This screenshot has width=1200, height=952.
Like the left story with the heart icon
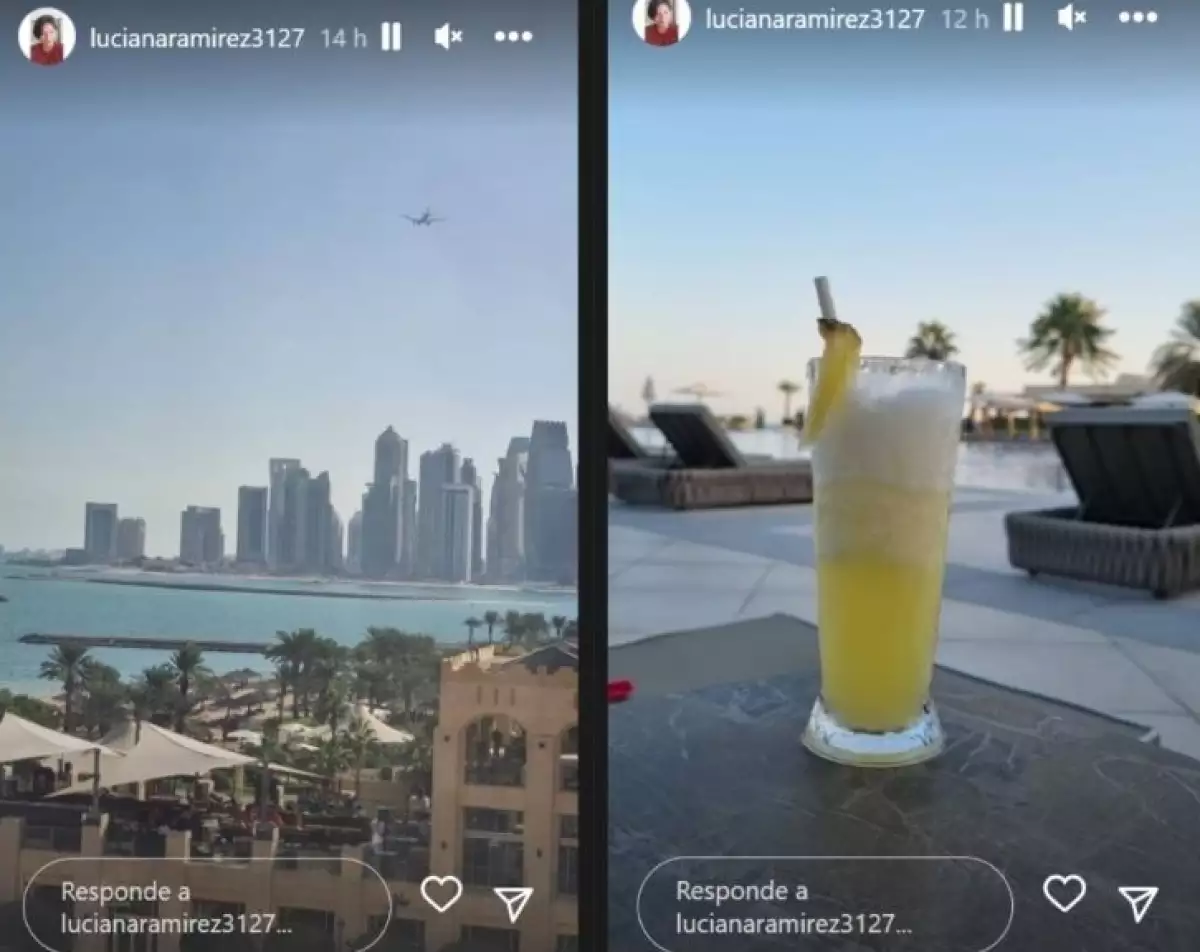pyautogui.click(x=441, y=893)
